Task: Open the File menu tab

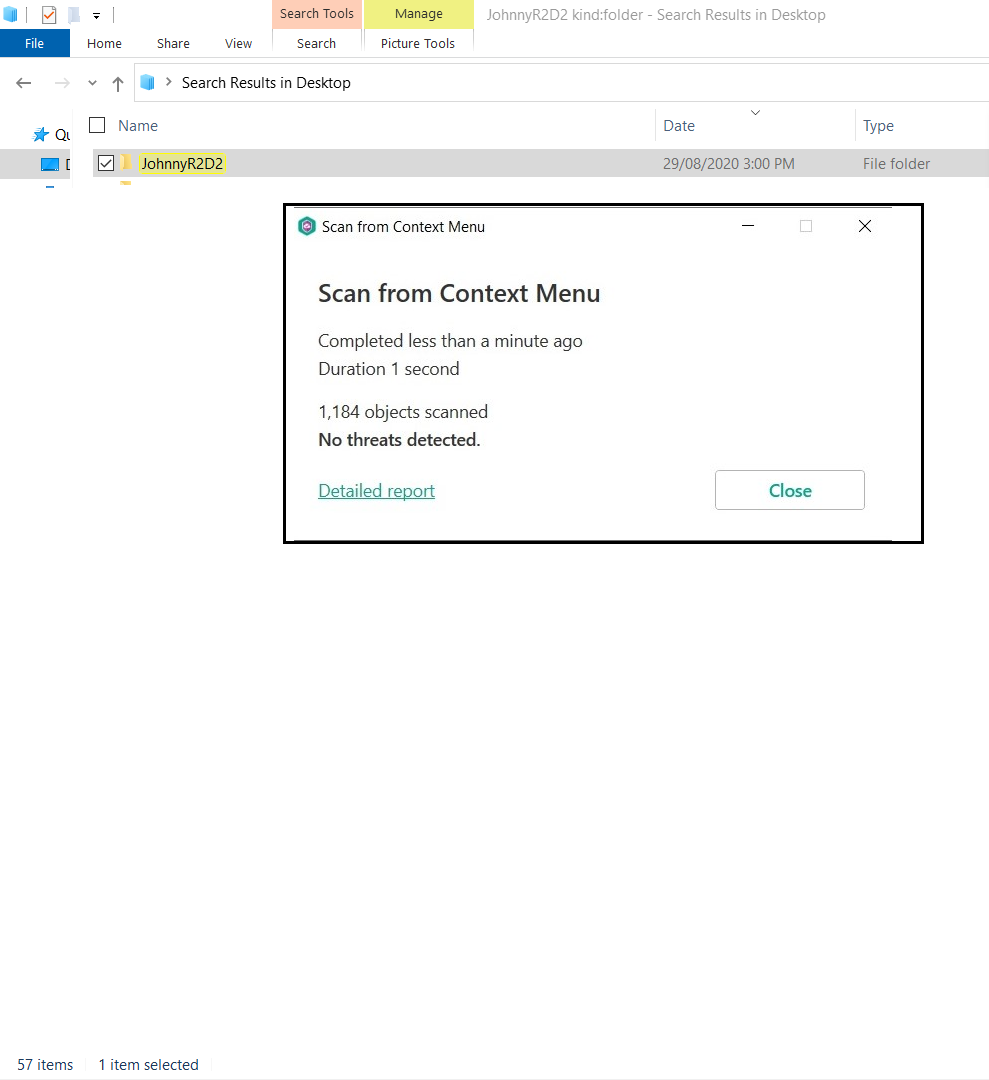Action: coord(34,43)
